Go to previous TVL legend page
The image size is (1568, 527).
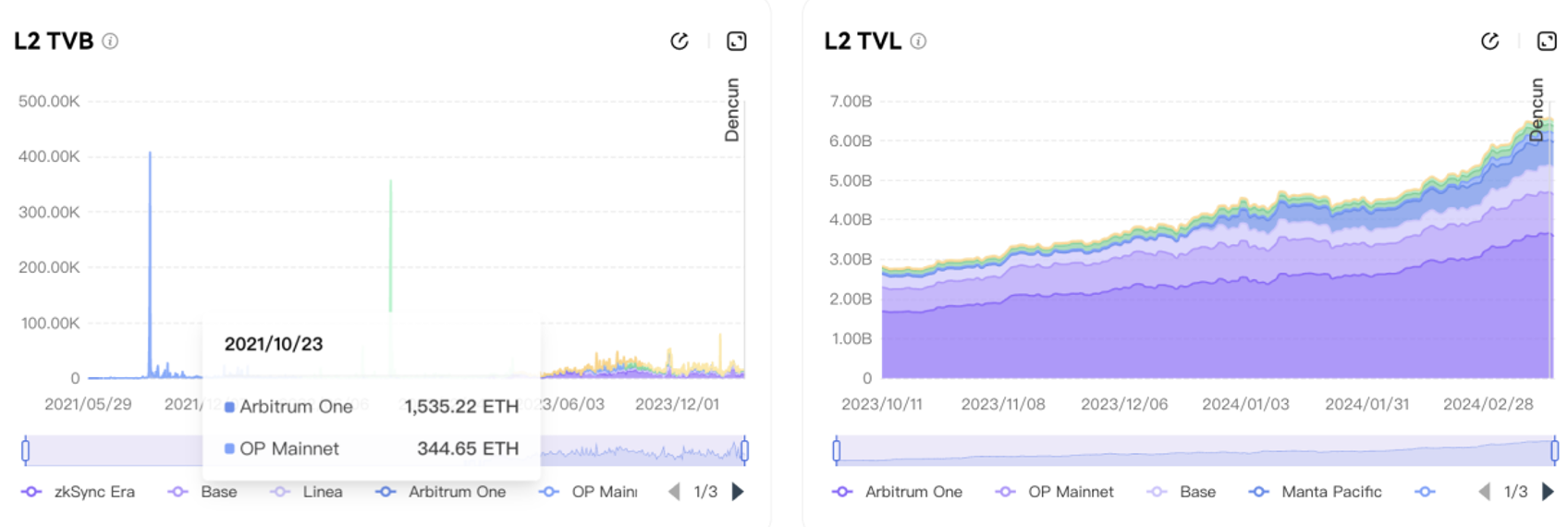[1484, 492]
